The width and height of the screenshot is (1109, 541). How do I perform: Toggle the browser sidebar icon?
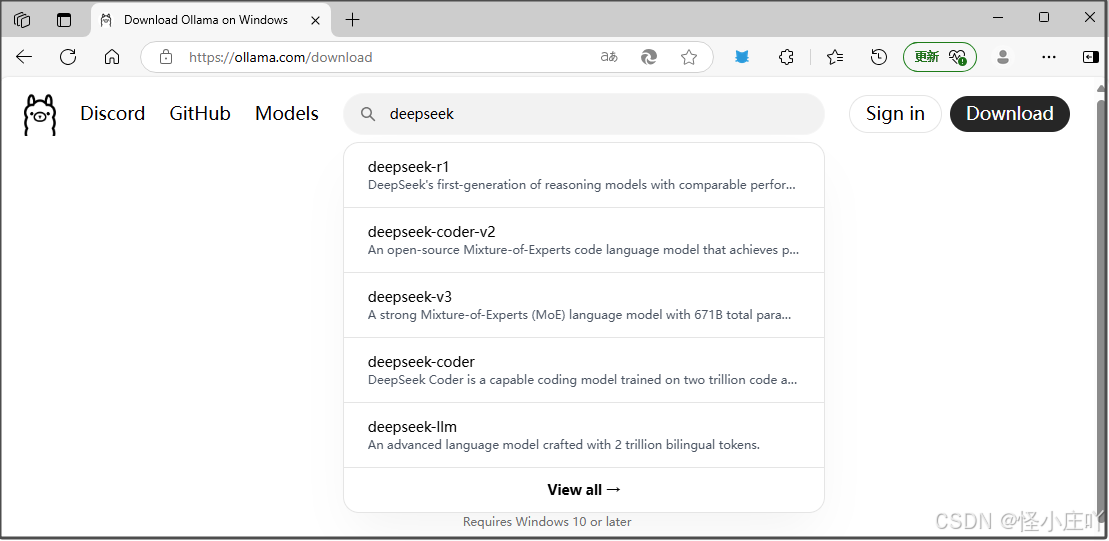1091,57
